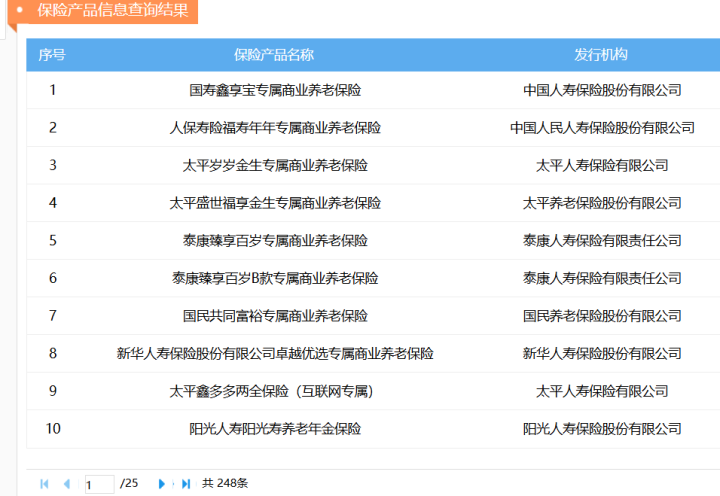
Task: Click issuer 太平人寿保险有限公司 in row 3
Action: (602, 165)
